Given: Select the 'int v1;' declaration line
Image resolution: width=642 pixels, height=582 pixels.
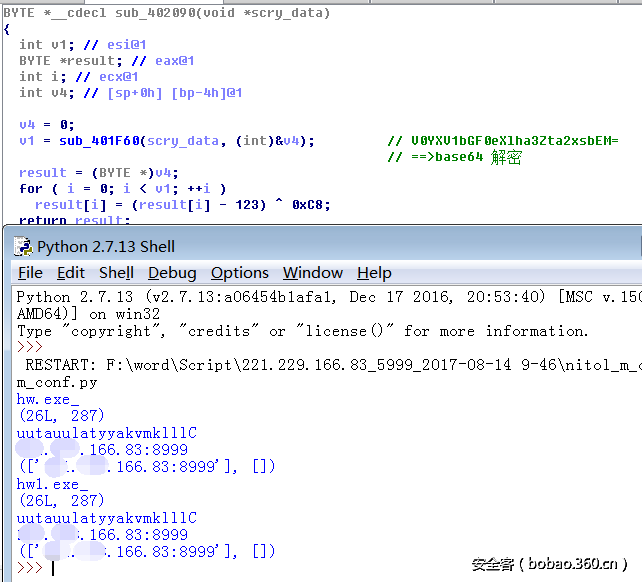Looking at the screenshot, I should (83, 45).
